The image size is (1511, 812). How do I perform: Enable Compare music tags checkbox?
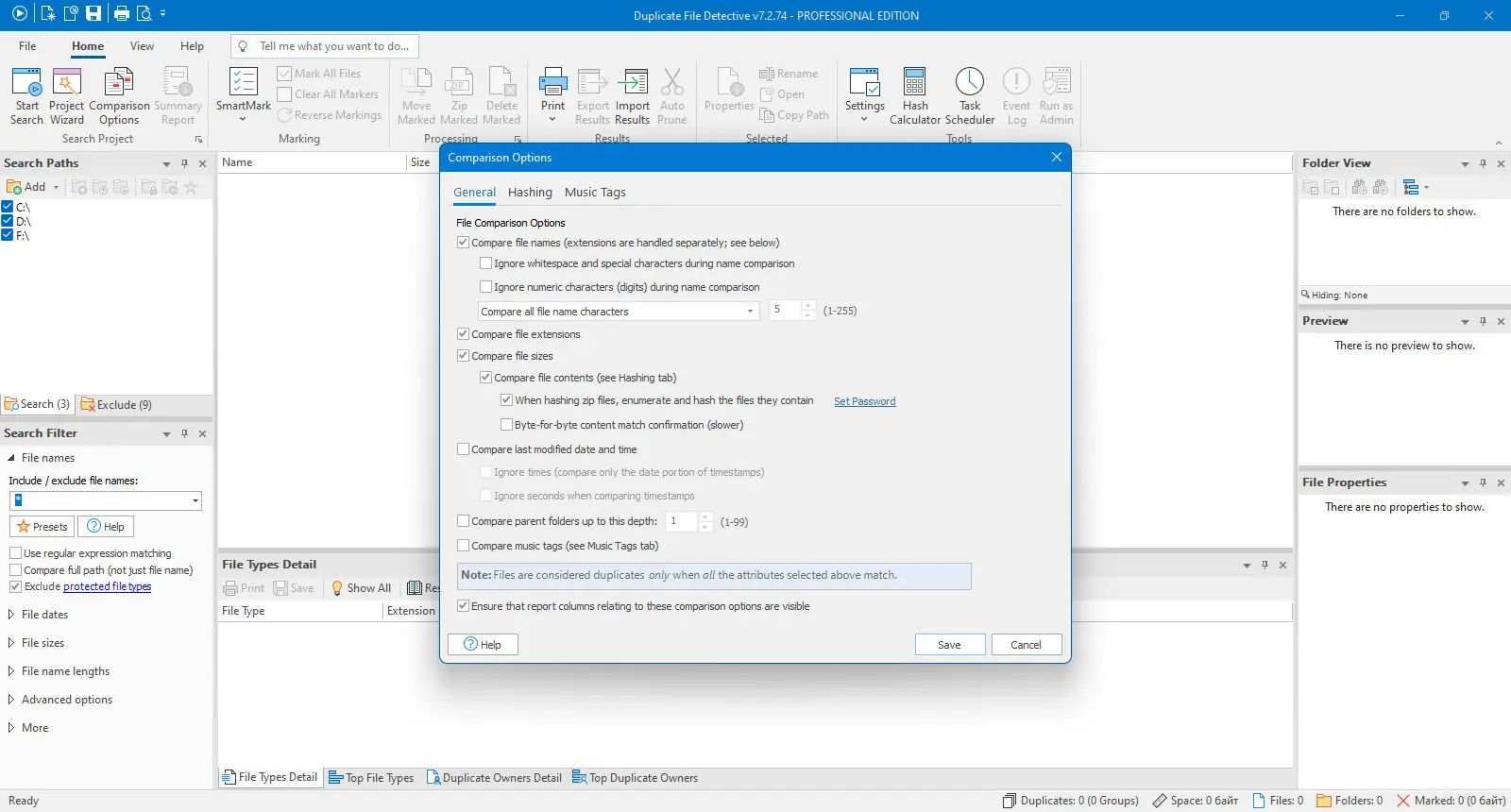463,546
